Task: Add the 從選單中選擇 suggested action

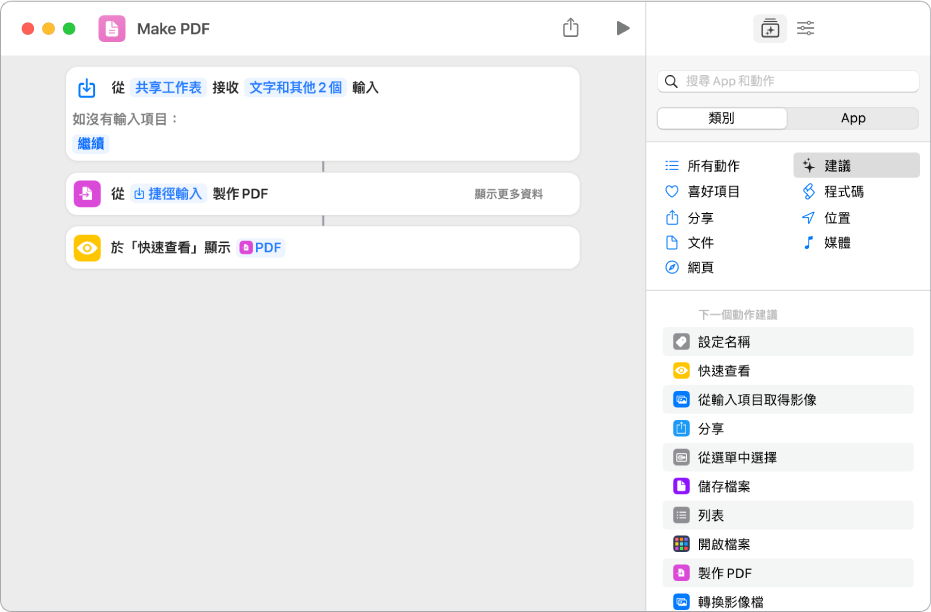Action: pyautogui.click(x=788, y=458)
